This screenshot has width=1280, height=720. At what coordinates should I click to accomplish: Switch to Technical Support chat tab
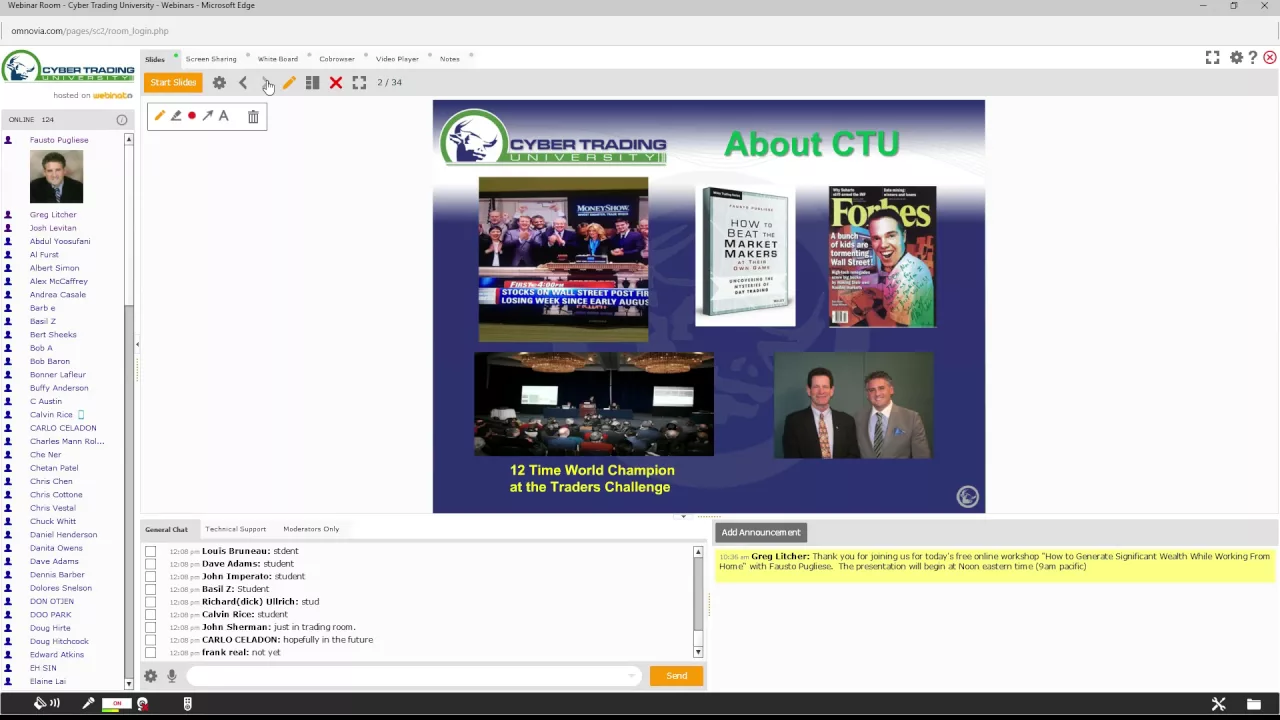(x=235, y=529)
